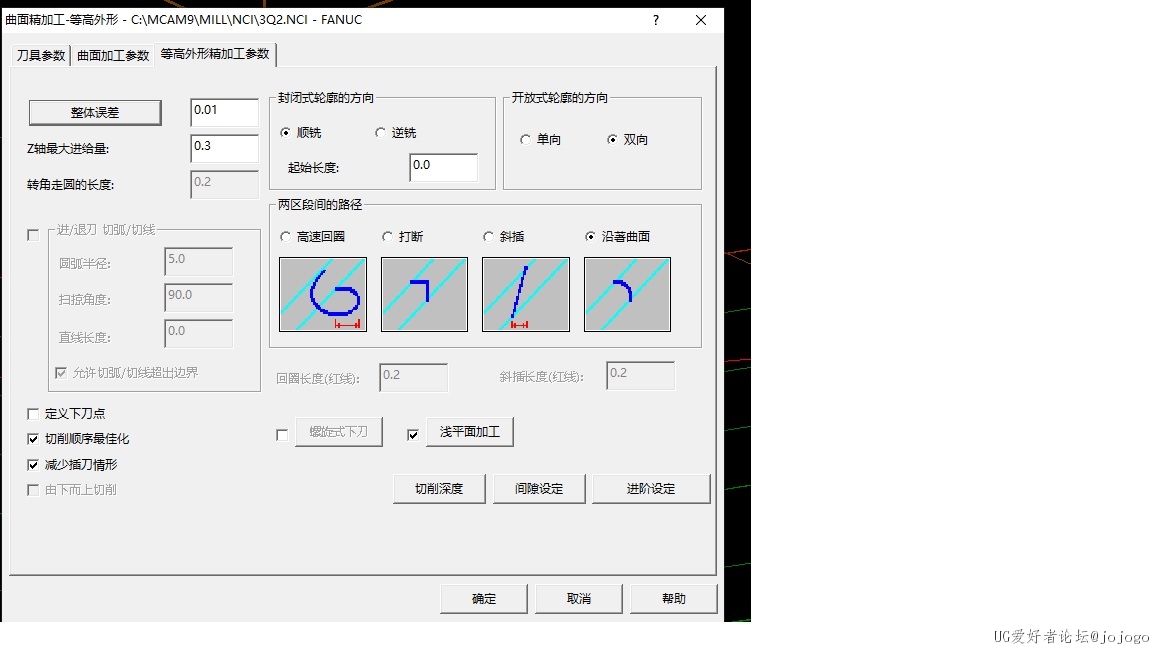Image resolution: width=1152 pixels, height=648 pixels.
Task: Click the 斜插 ramp path illustration
Action: (525, 294)
